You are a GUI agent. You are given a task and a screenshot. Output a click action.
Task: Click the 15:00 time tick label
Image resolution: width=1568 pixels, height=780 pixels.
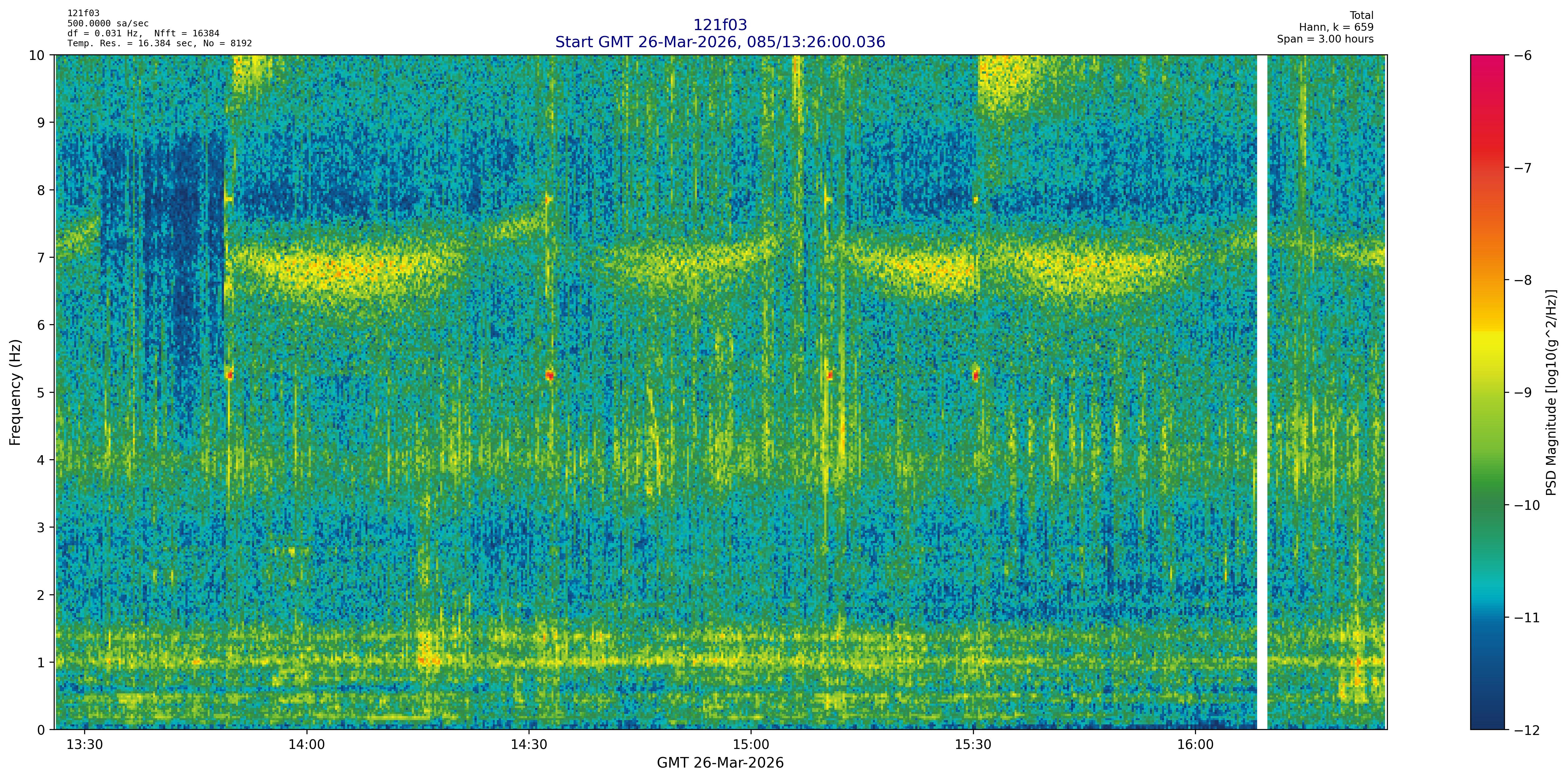[x=751, y=745]
